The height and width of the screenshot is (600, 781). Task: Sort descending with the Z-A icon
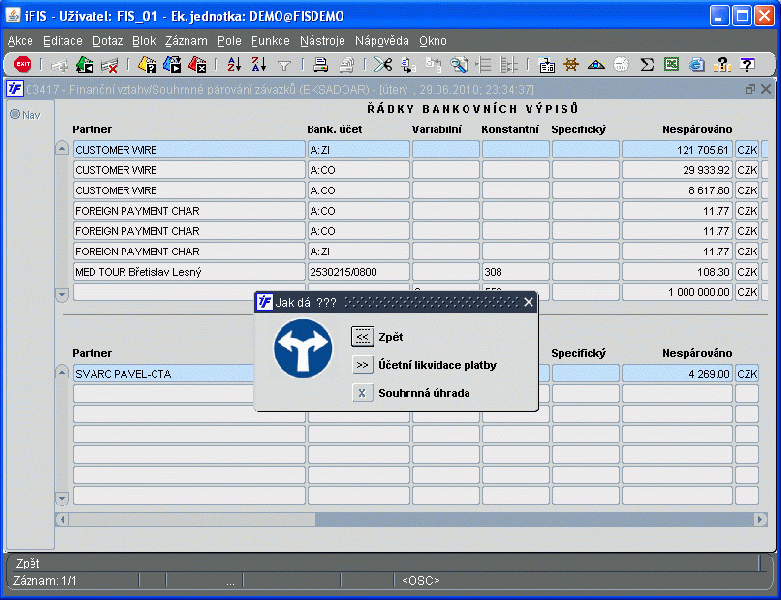click(258, 64)
